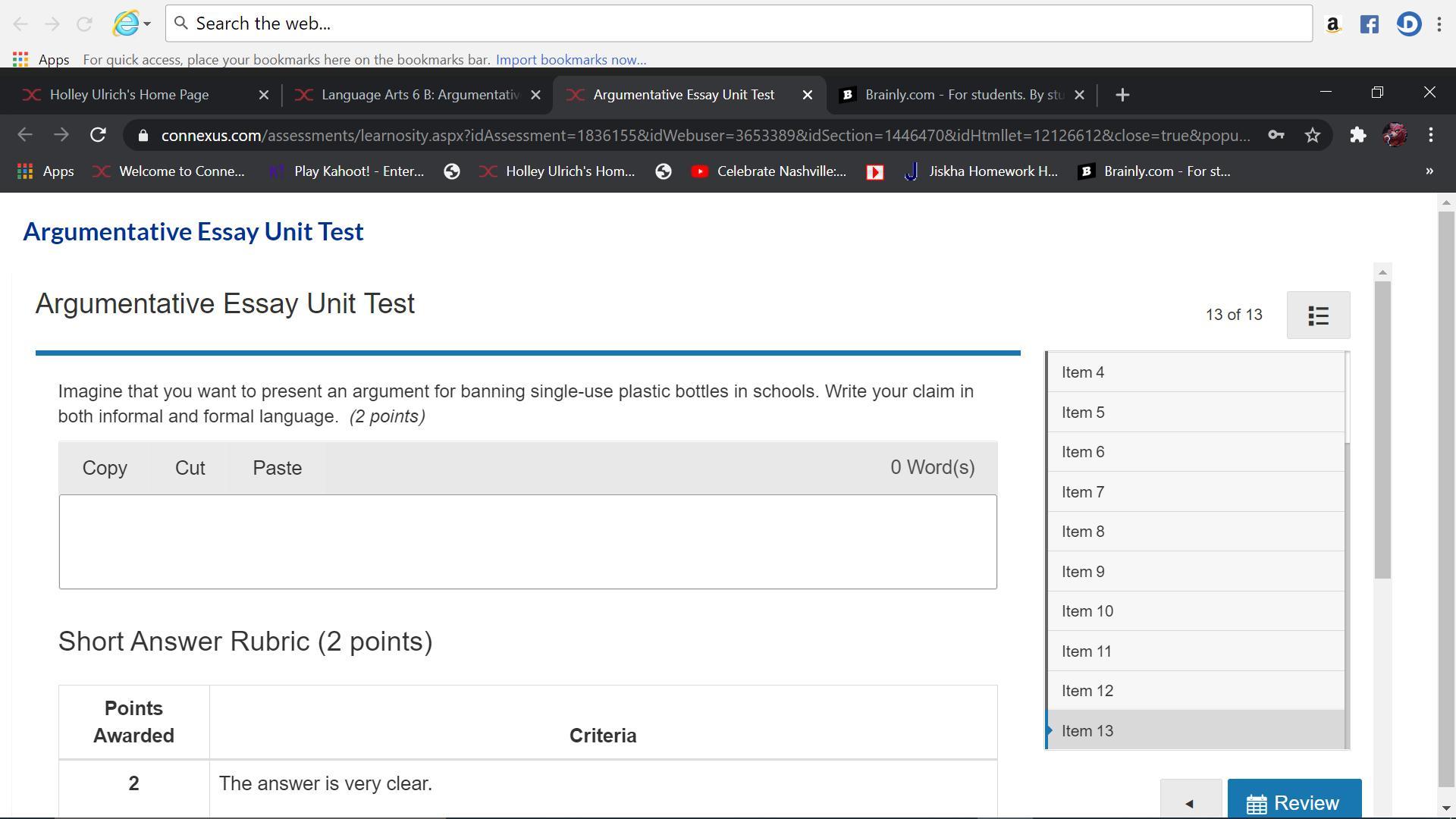Click the previous question arrow button
Screen dimensions: 1456x819
(x=1190, y=802)
